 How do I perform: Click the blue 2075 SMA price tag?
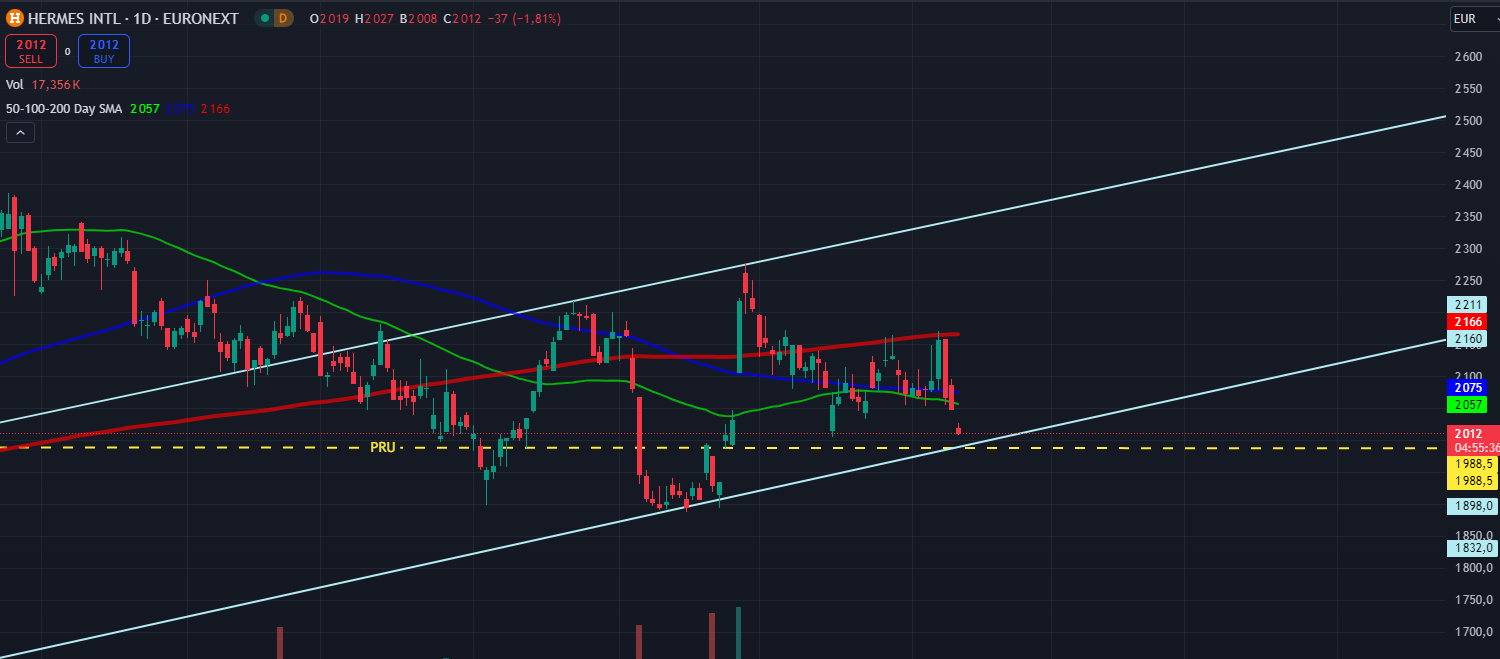click(x=1466, y=387)
